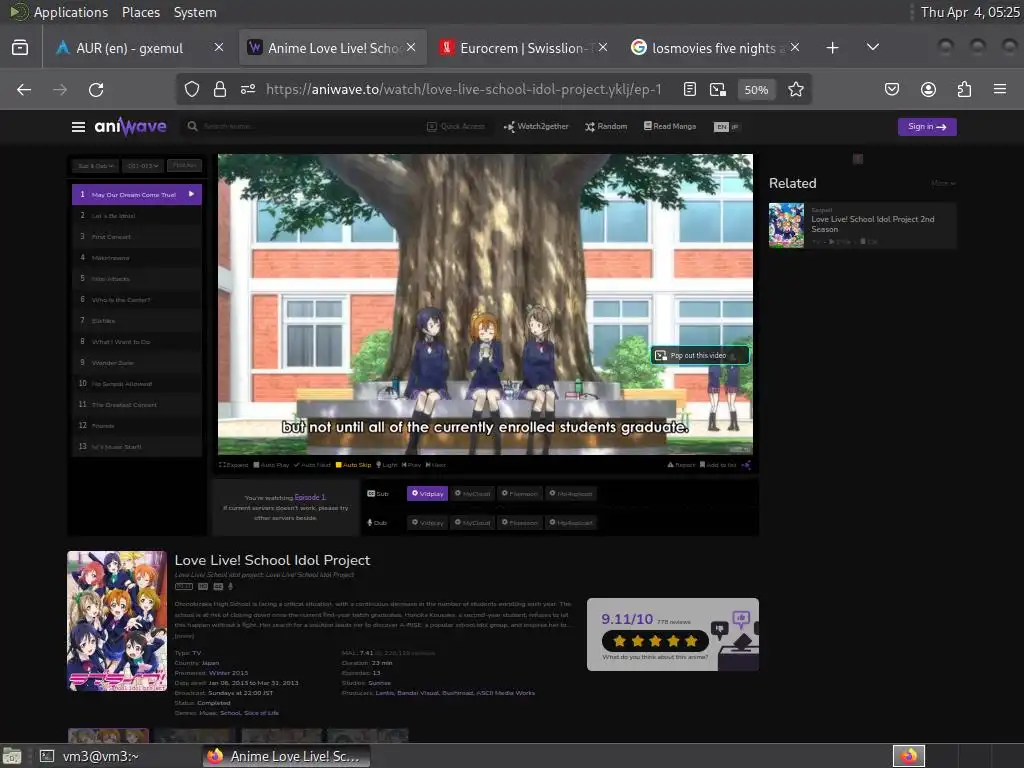Open the 001-013 episode range dropdown
Screen dimensions: 1024x768
[142, 166]
